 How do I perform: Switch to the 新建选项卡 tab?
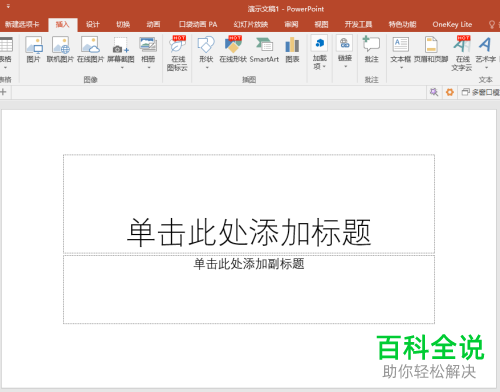click(x=22, y=24)
